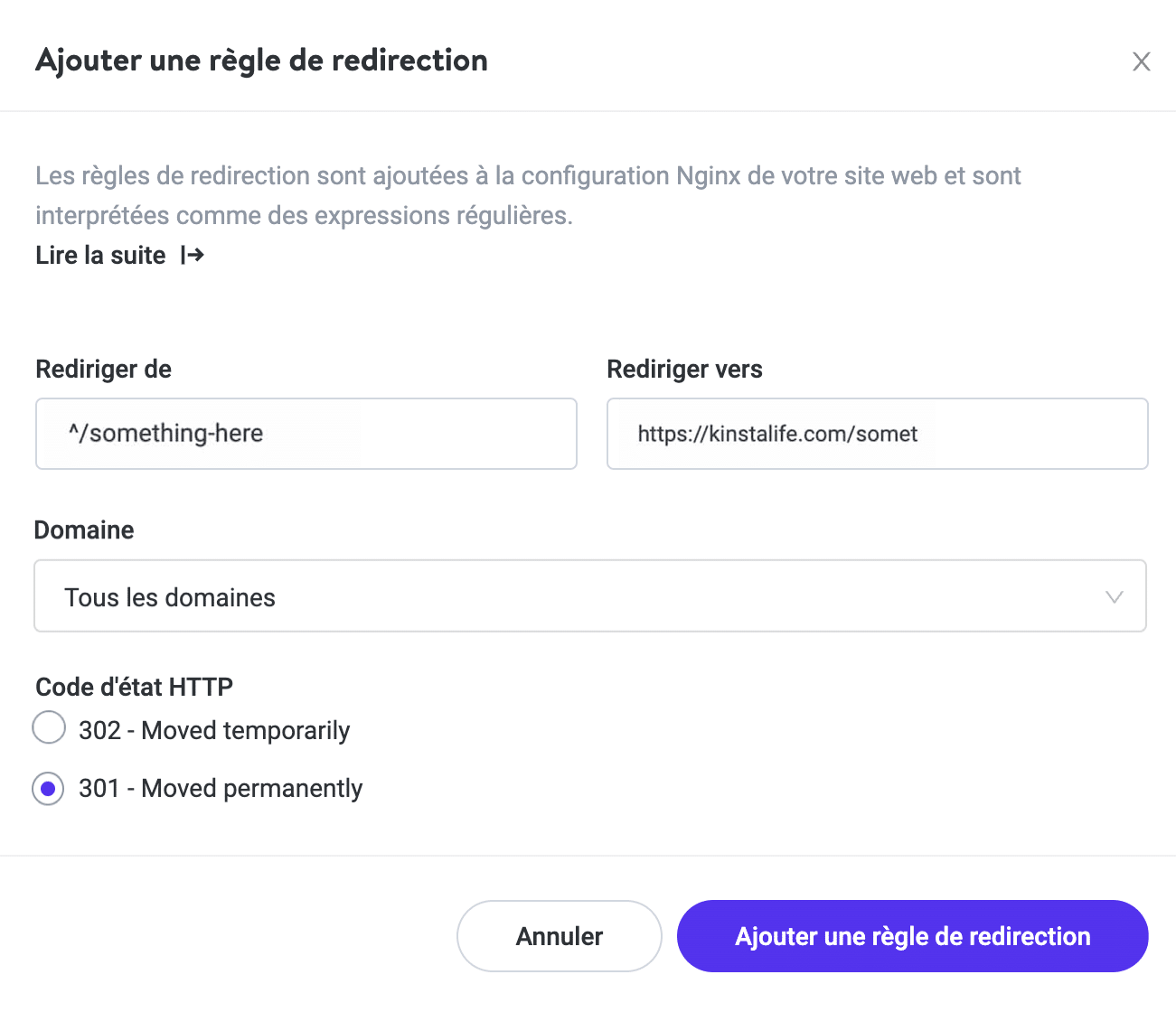The height and width of the screenshot is (1012, 1176).
Task: Click the arrow icon next to Lire la suite
Action: click(x=192, y=255)
